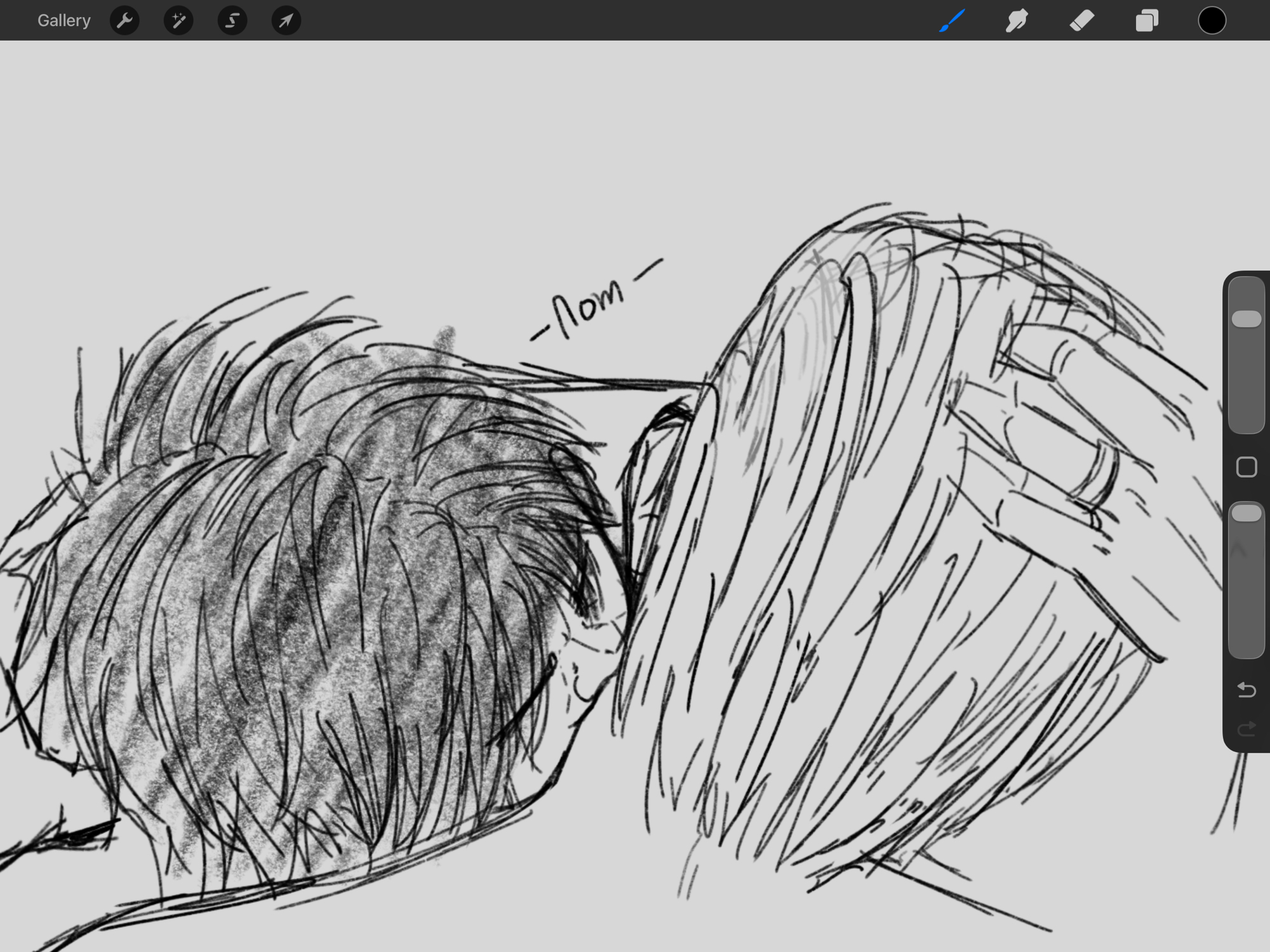Tap the square modify button
Viewport: 1270px width, 952px height.
[x=1247, y=467]
